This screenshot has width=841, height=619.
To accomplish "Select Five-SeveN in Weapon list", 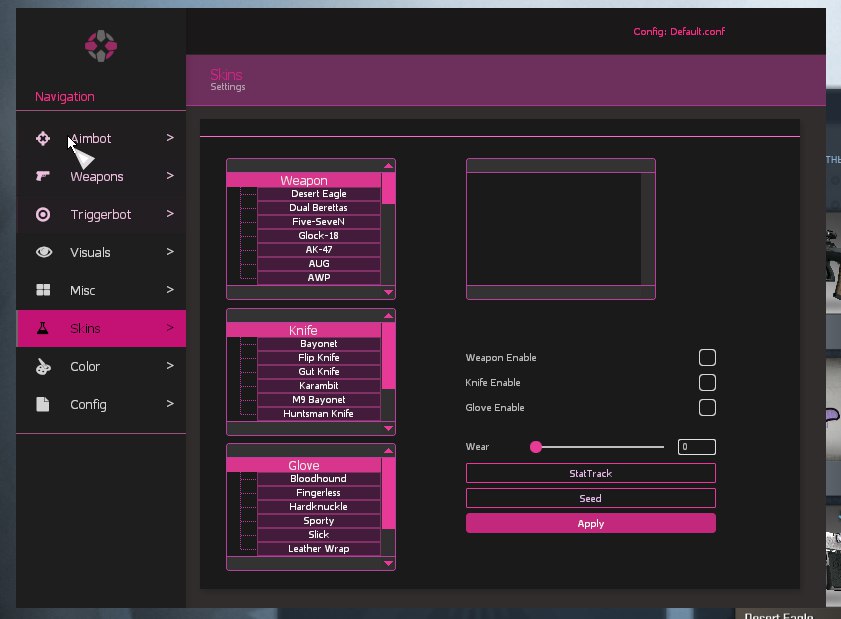I will coord(319,222).
